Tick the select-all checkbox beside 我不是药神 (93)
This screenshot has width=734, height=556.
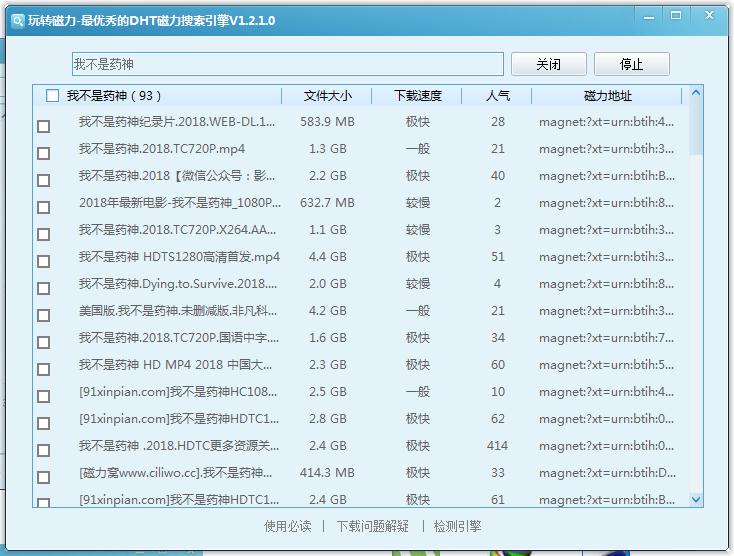(x=52, y=96)
